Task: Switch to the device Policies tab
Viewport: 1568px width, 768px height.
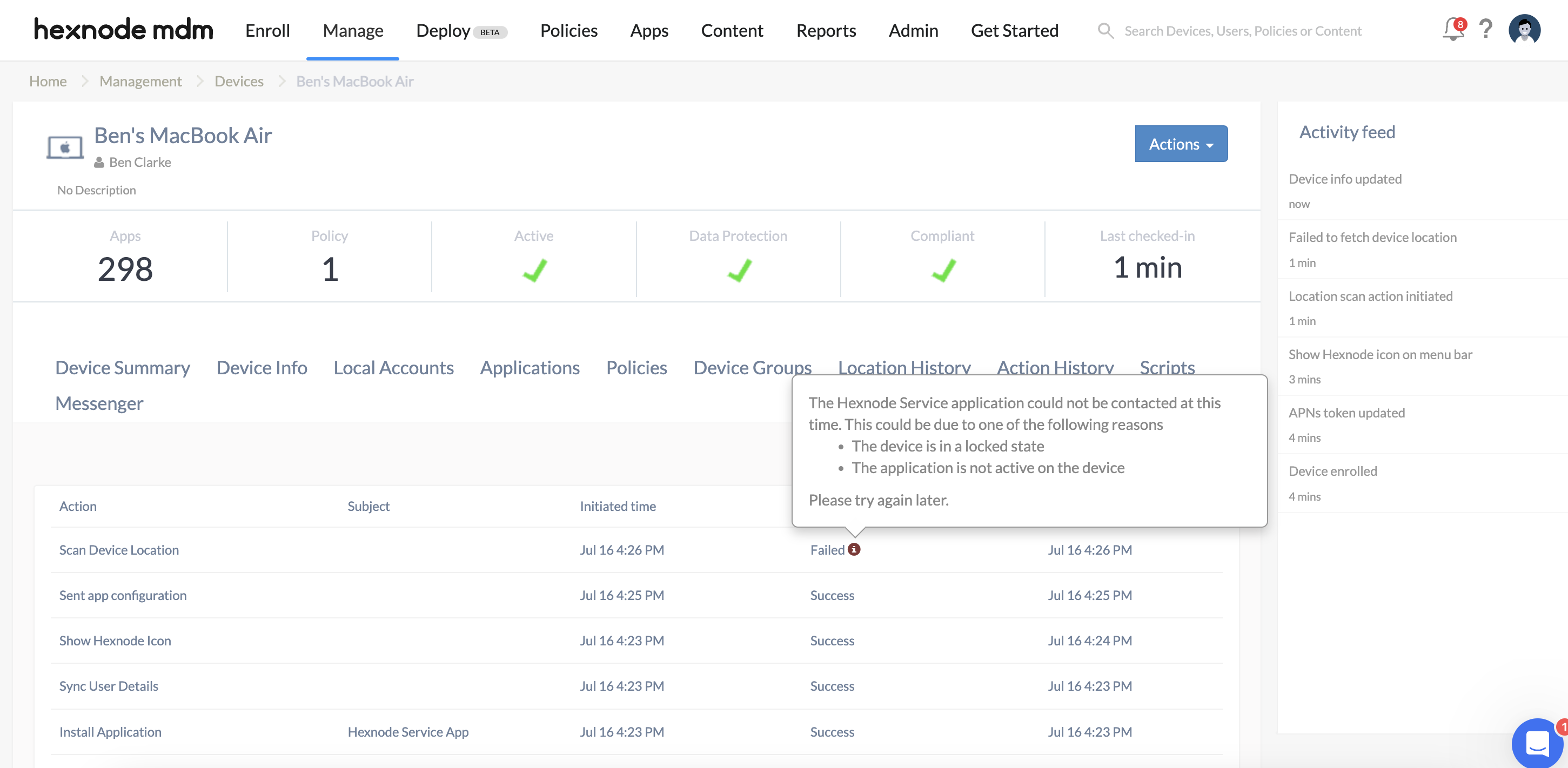Action: tap(636, 368)
